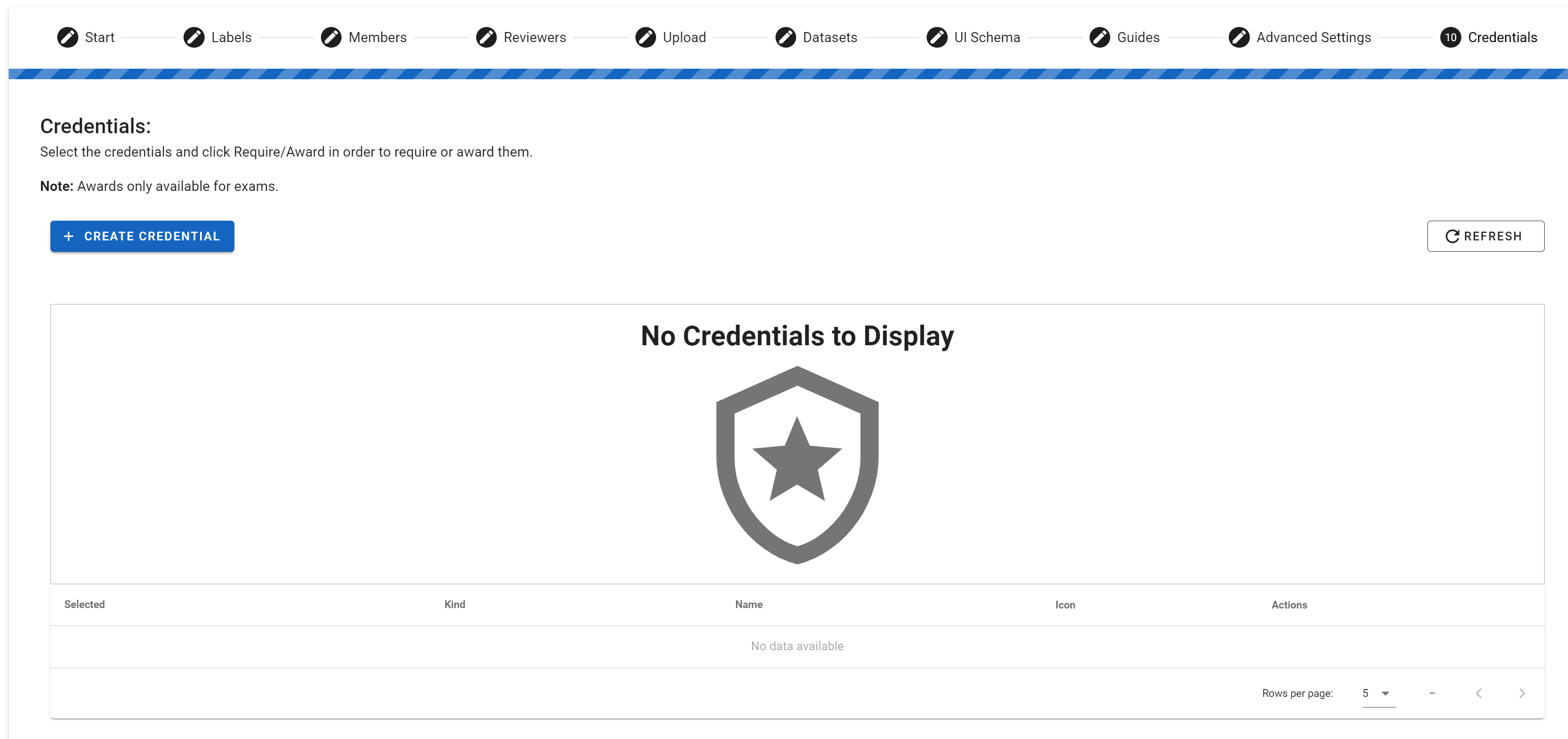Go to previous page of credentials

pyautogui.click(x=1479, y=693)
